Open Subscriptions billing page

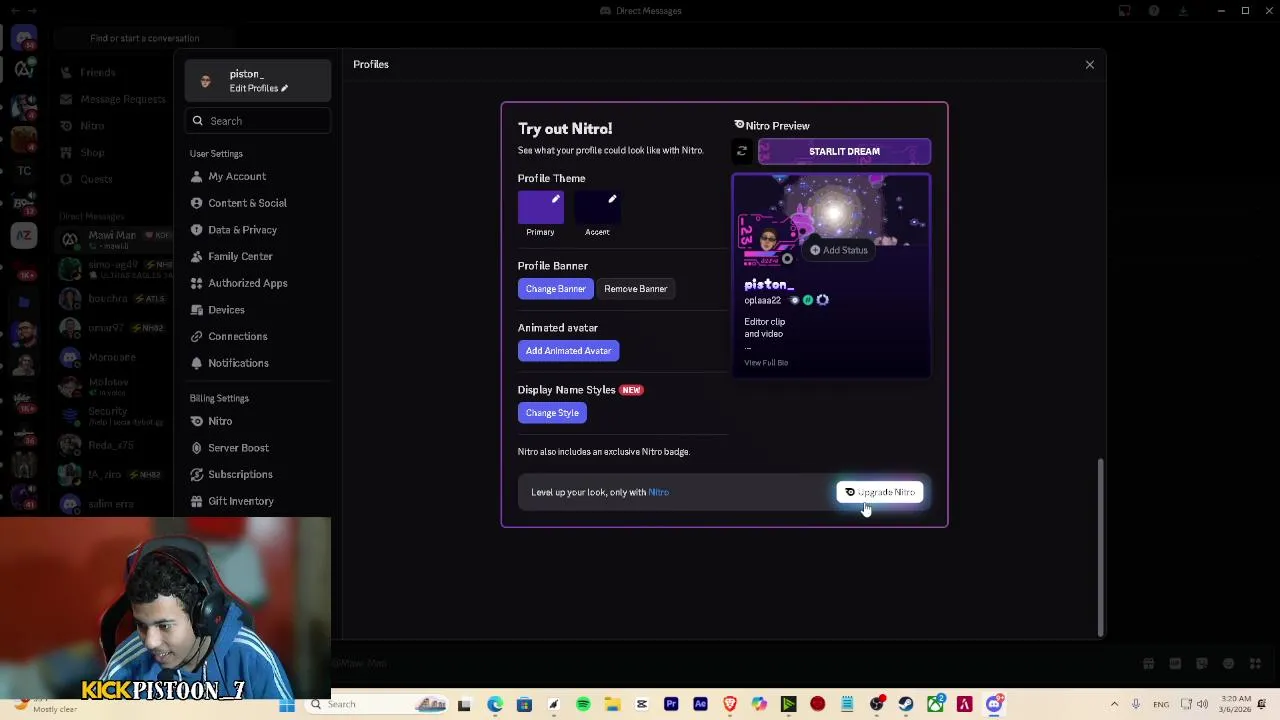click(x=257, y=475)
